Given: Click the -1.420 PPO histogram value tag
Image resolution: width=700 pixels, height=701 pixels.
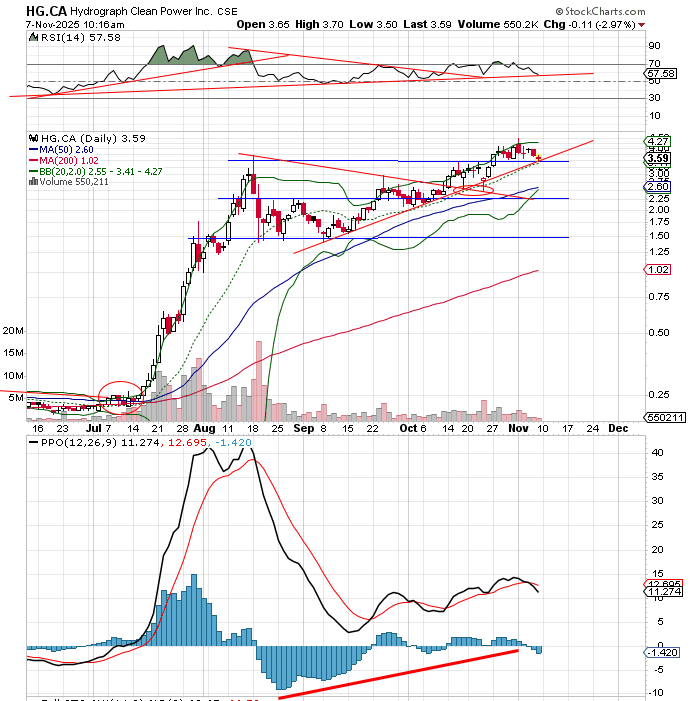Looking at the screenshot, I should tap(662, 653).
